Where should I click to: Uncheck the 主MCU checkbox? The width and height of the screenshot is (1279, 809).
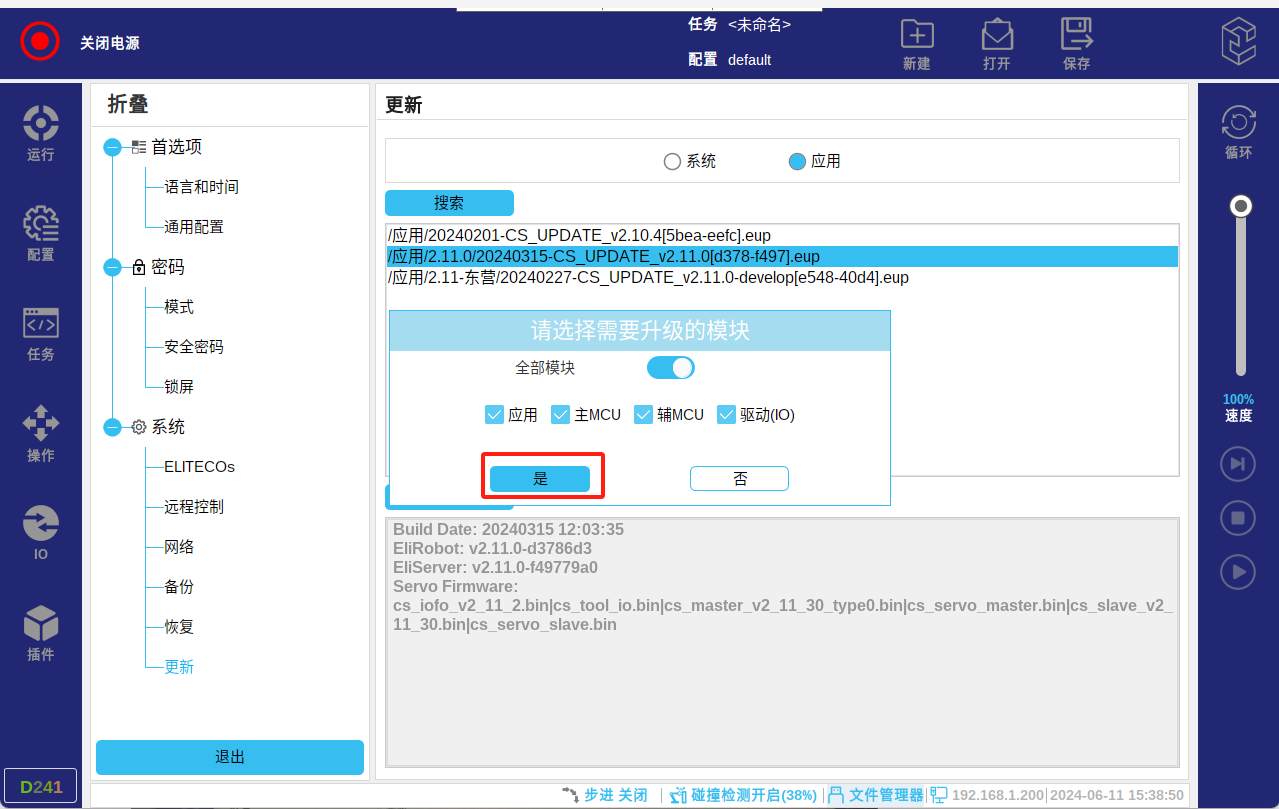coord(561,415)
